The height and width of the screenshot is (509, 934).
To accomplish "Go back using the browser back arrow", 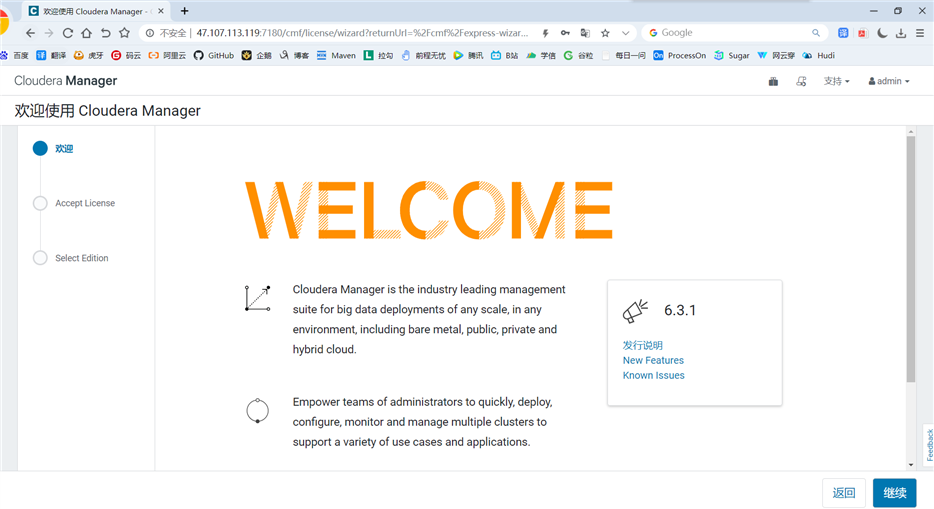I will tap(30, 33).
